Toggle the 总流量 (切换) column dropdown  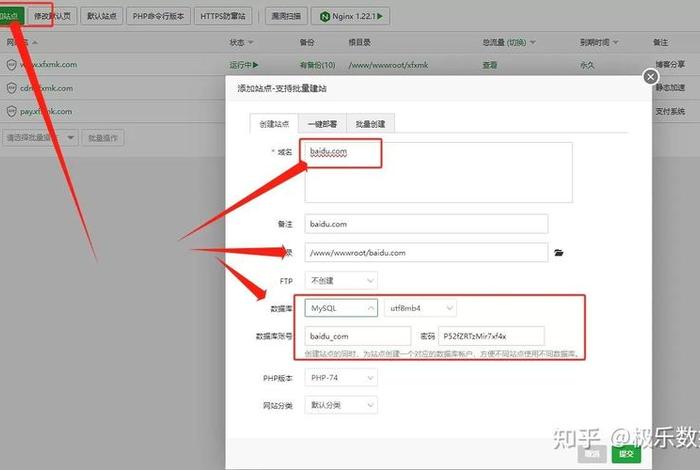[x=533, y=42]
